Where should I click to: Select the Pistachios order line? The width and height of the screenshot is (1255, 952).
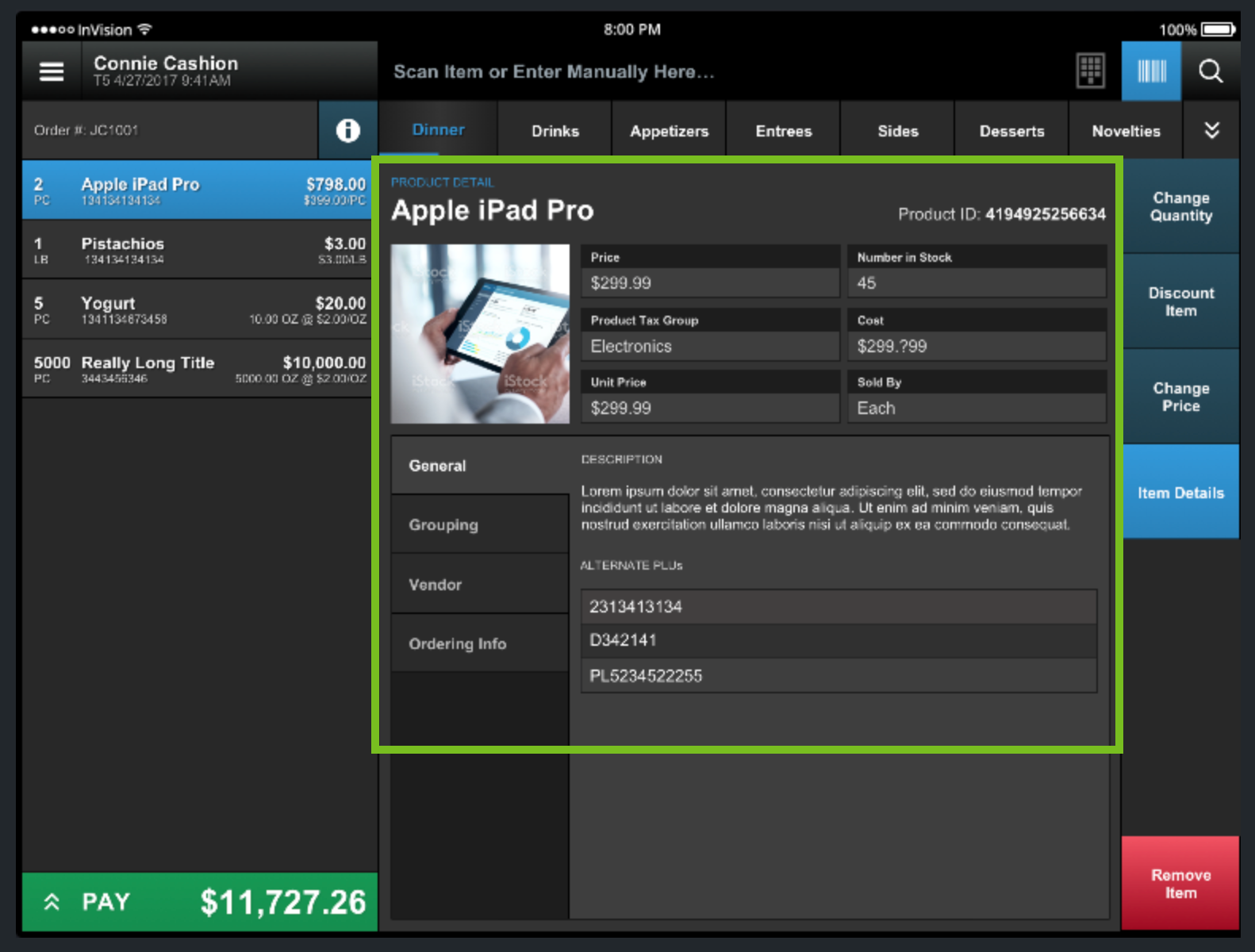coord(200,250)
